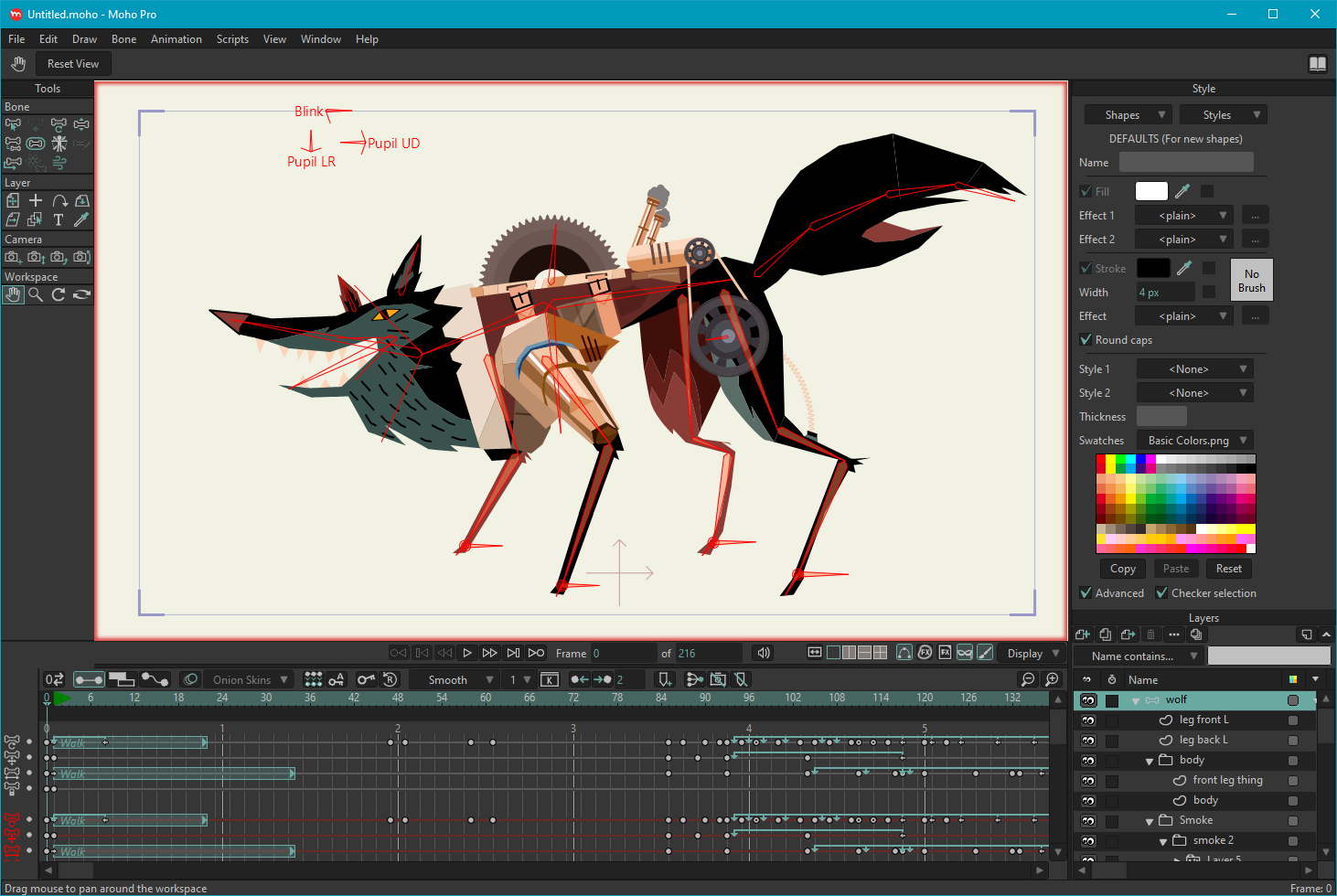The image size is (1337, 896).
Task: Open the File menu
Action: coord(16,39)
